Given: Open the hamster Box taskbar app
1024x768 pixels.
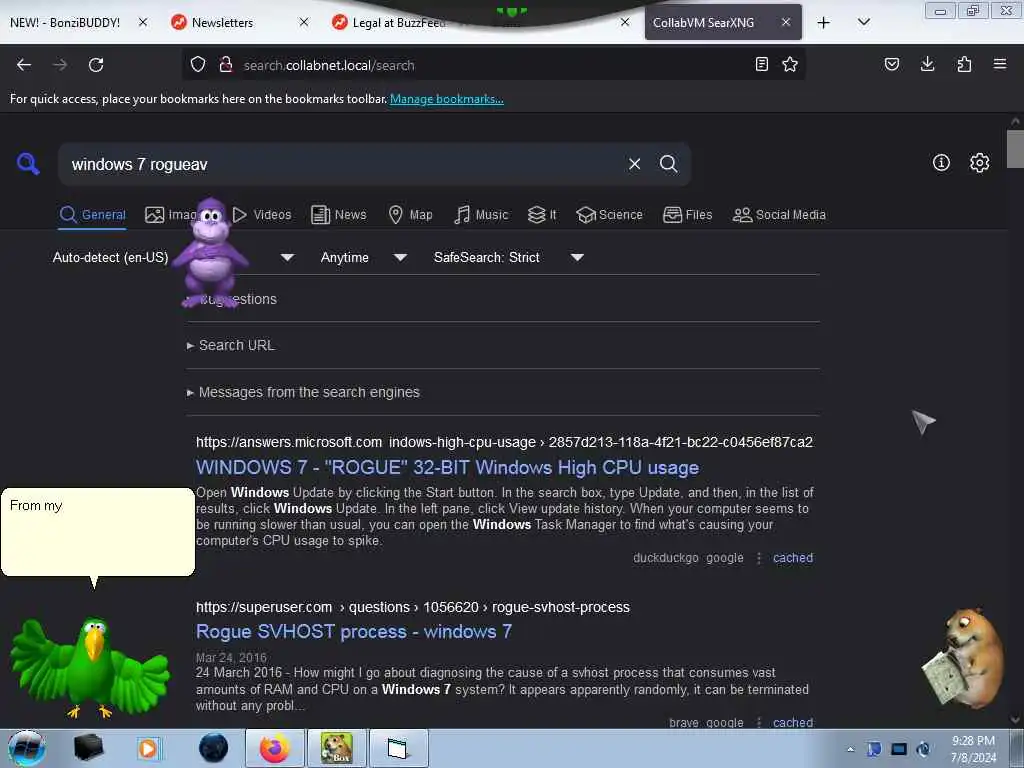Looking at the screenshot, I should click(x=337, y=748).
